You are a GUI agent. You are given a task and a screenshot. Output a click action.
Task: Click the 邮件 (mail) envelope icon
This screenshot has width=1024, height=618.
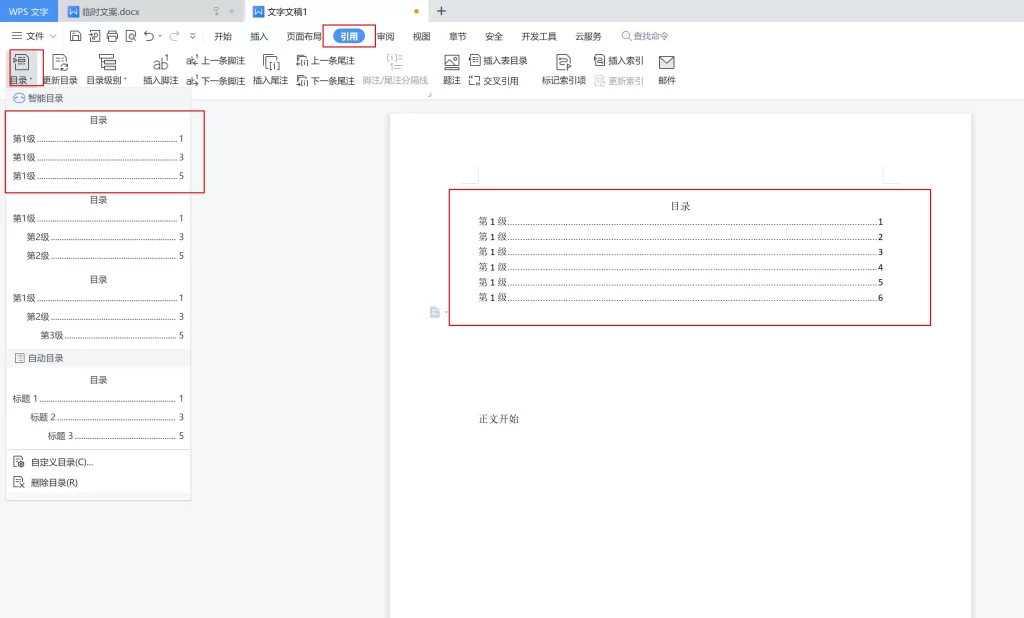[667, 62]
